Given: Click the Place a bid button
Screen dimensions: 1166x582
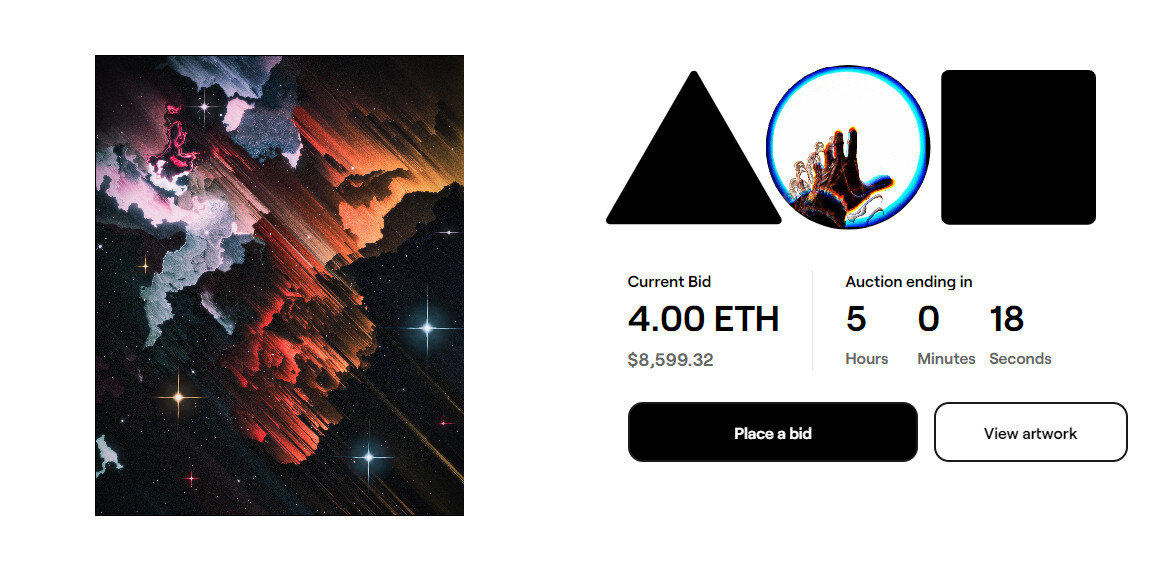Looking at the screenshot, I should [x=773, y=432].
